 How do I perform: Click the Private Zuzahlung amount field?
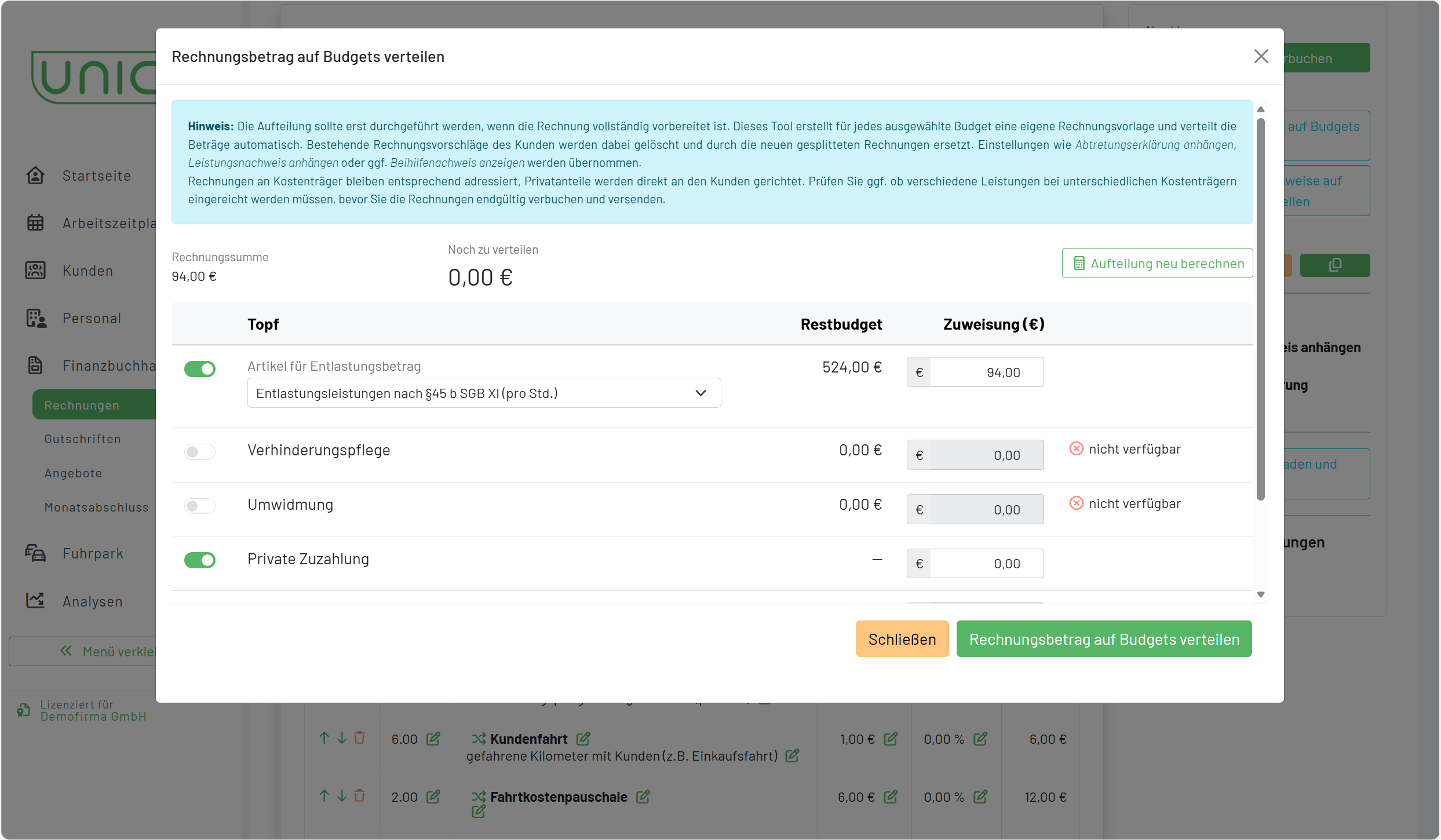click(986, 564)
